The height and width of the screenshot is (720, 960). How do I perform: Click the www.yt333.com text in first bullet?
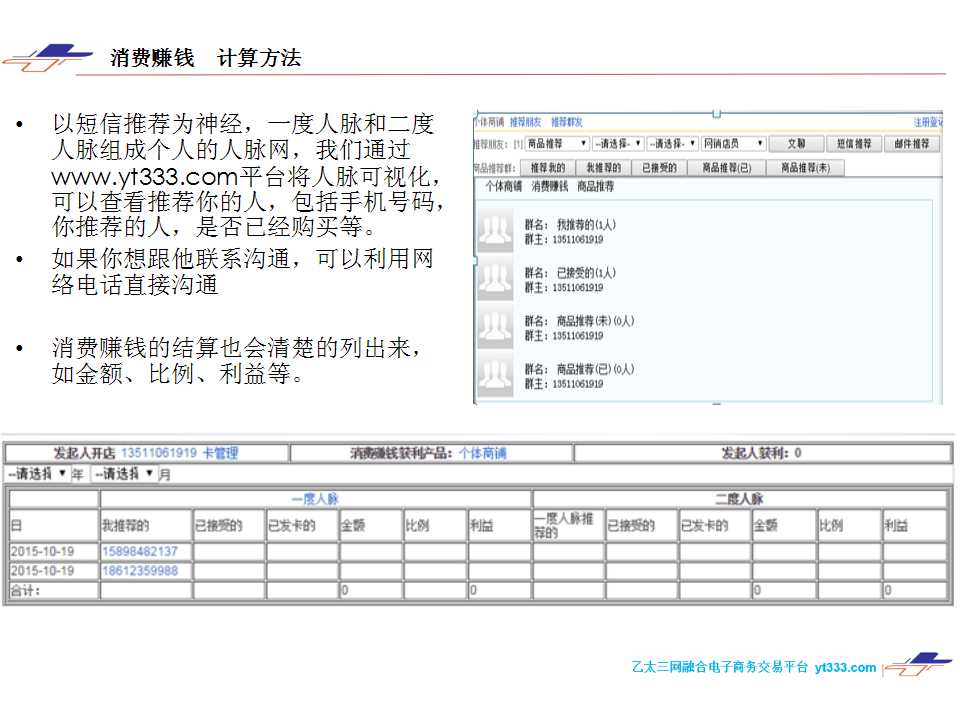pos(144,177)
